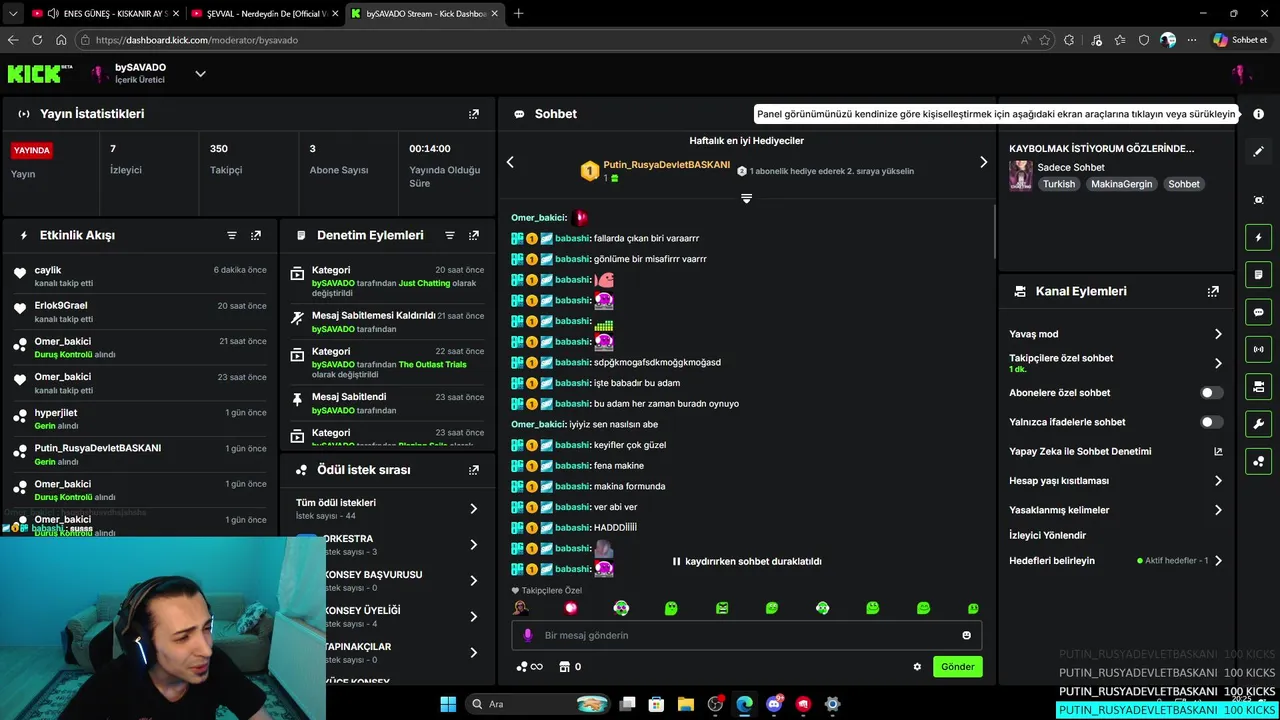Expand Tüm ödül istekleri row
The image size is (1280, 720).
pyautogui.click(x=387, y=508)
